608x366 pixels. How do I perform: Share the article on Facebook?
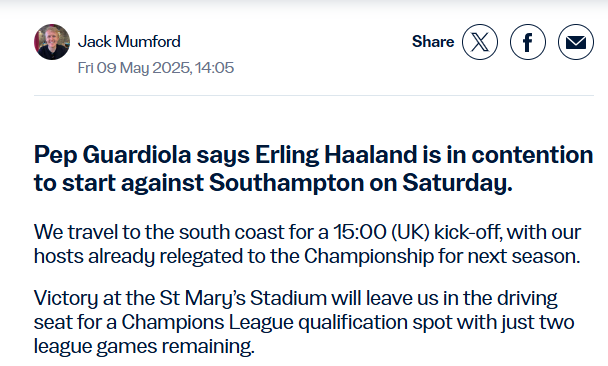(528, 42)
